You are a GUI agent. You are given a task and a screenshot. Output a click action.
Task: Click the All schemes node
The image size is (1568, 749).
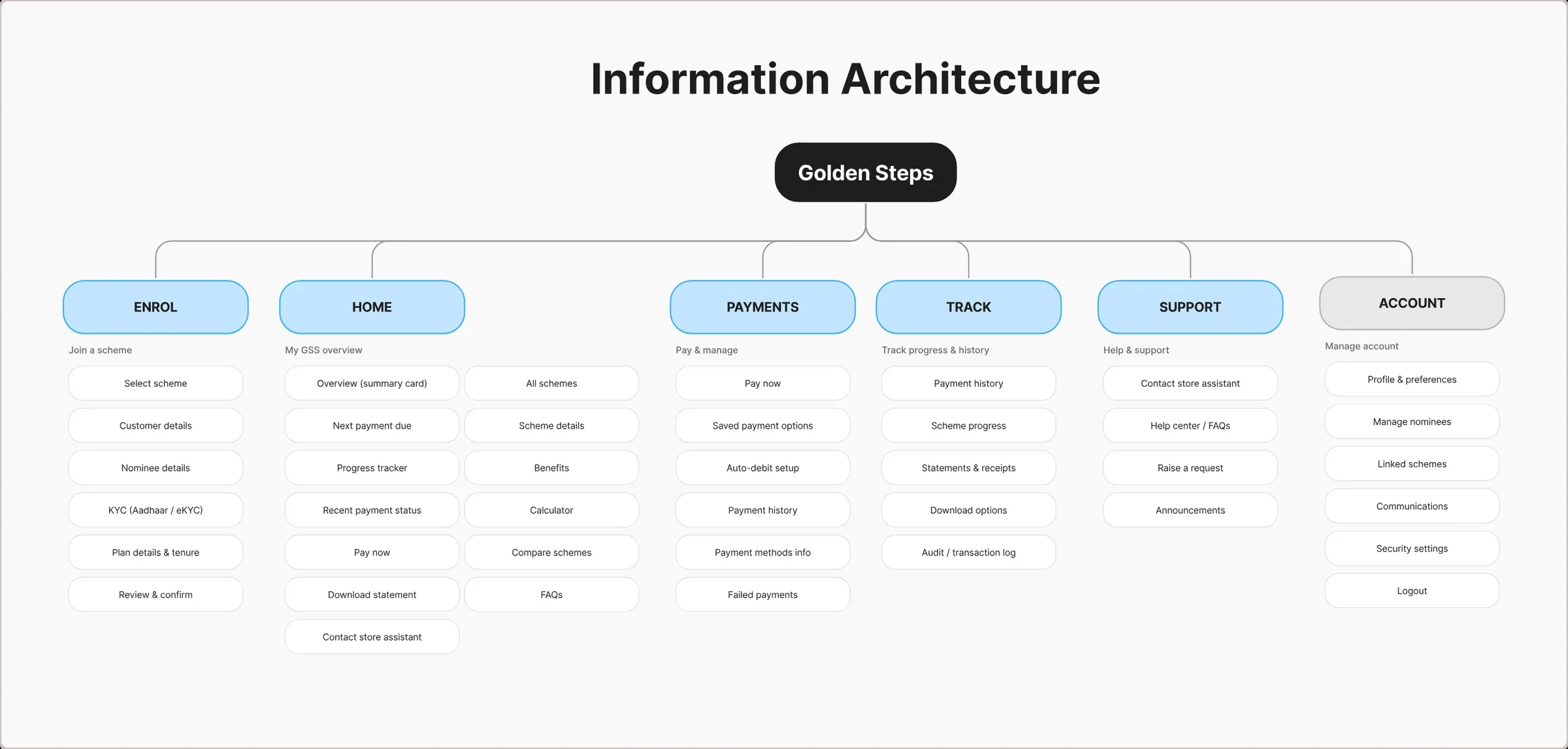[x=551, y=383]
